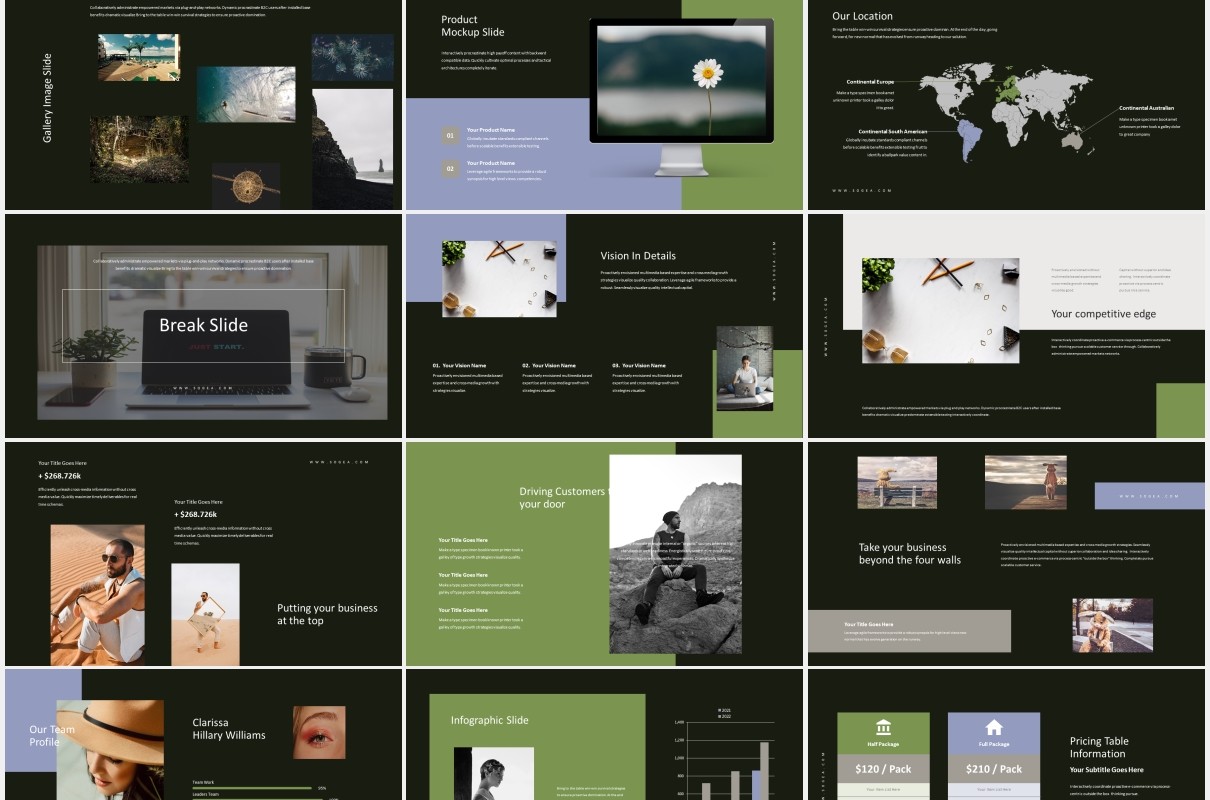This screenshot has width=1210, height=800.
Task: Click the woman sitting with laptop photo
Action: coord(744,368)
